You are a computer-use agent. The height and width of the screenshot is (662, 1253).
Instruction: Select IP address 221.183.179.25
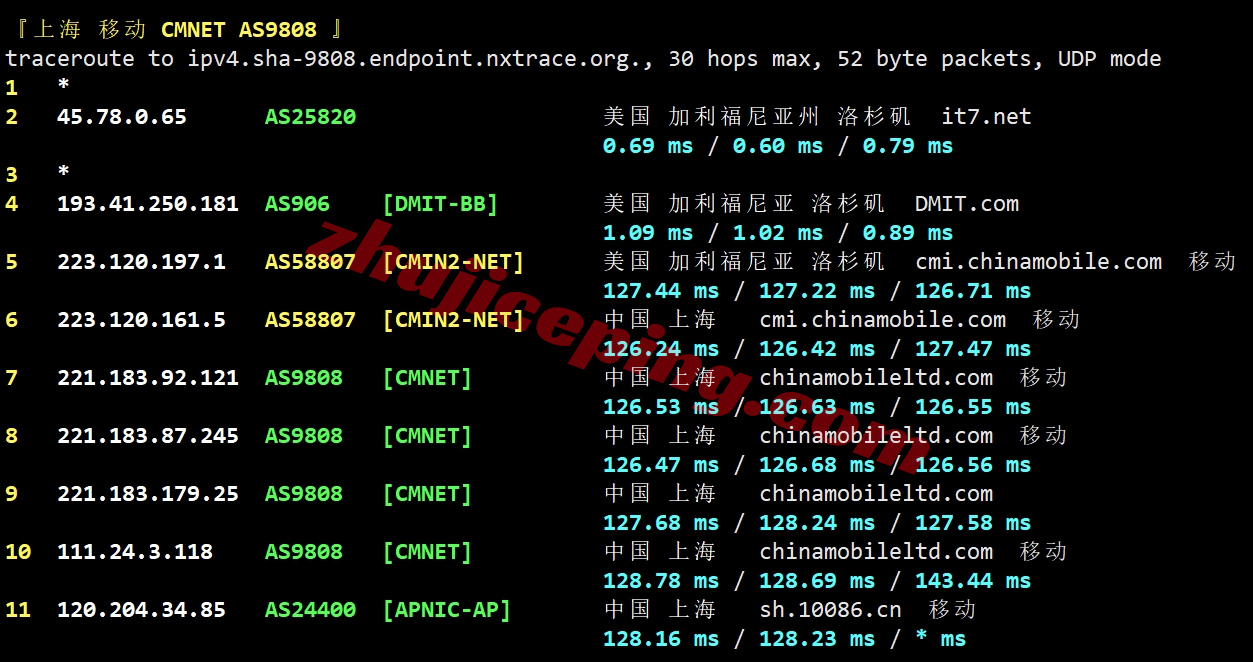(148, 494)
